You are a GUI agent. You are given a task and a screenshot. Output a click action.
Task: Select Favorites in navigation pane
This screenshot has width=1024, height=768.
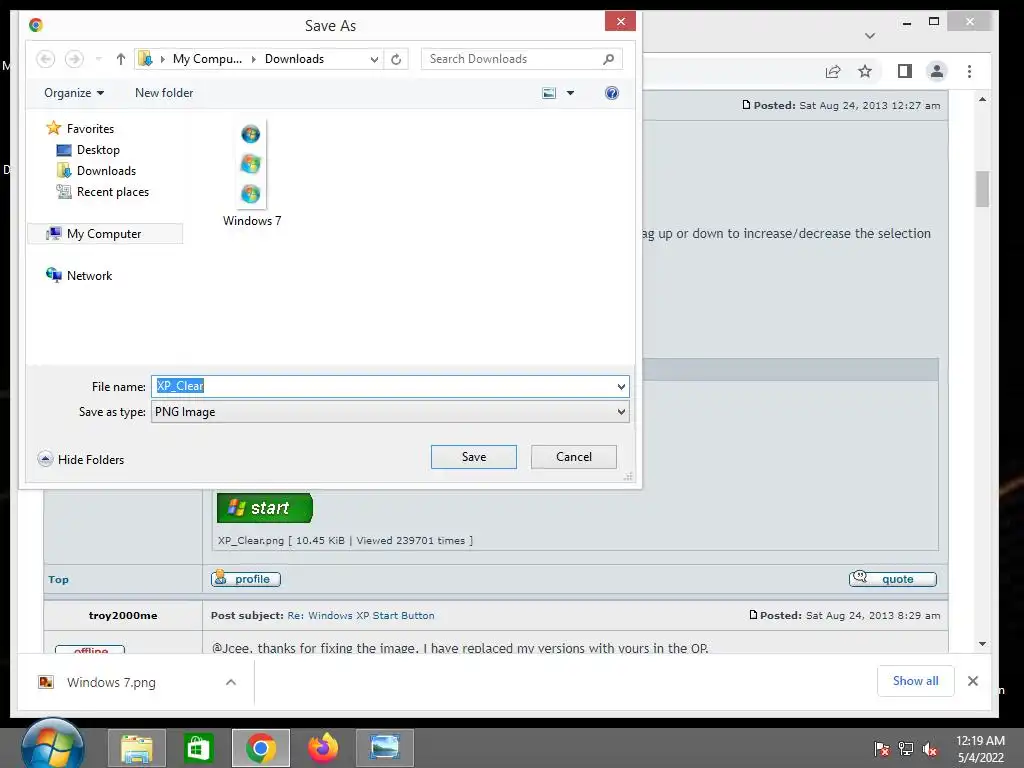[x=90, y=129]
